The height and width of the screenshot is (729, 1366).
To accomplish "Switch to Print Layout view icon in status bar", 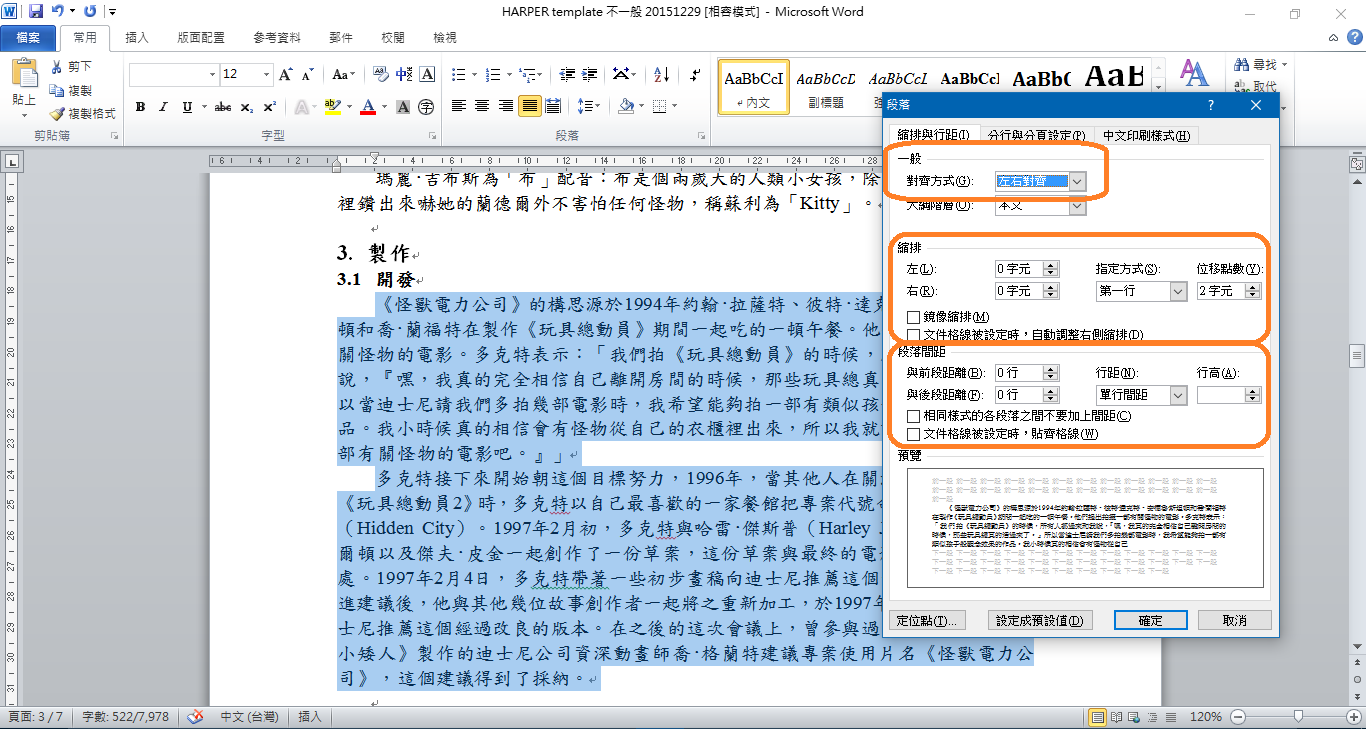I will tap(1098, 717).
